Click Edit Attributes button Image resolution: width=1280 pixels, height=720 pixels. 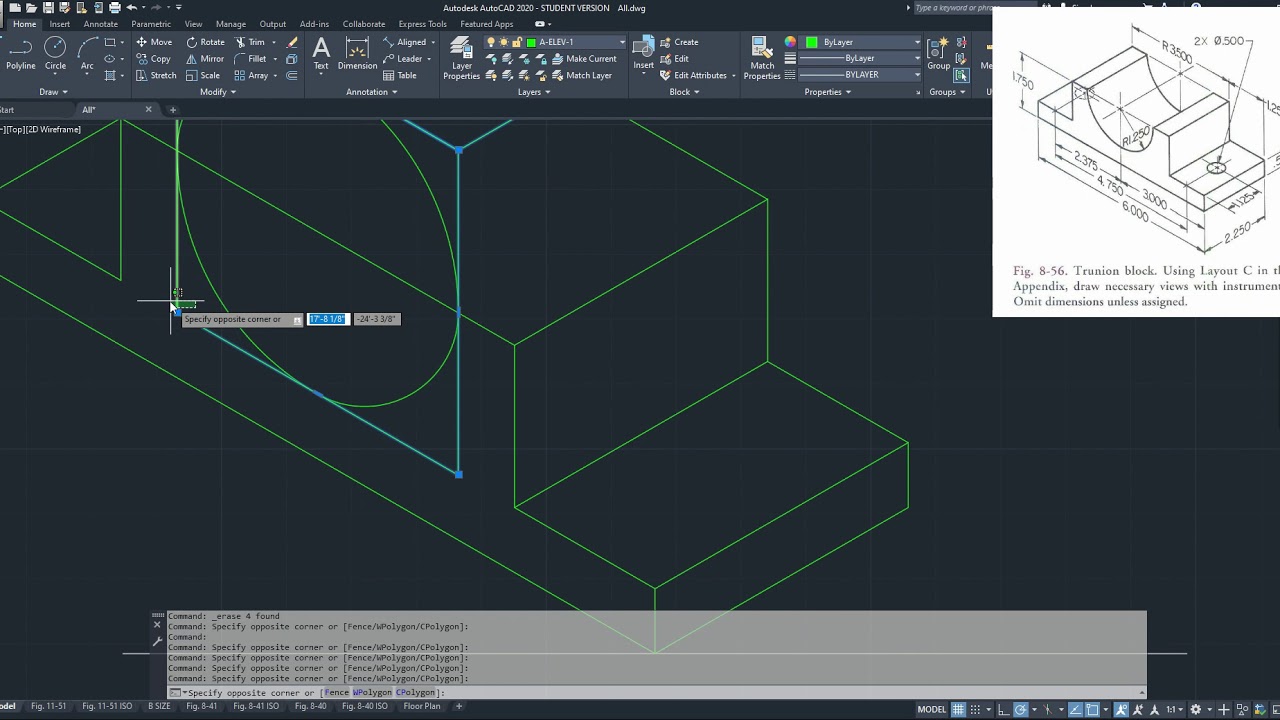(x=693, y=75)
